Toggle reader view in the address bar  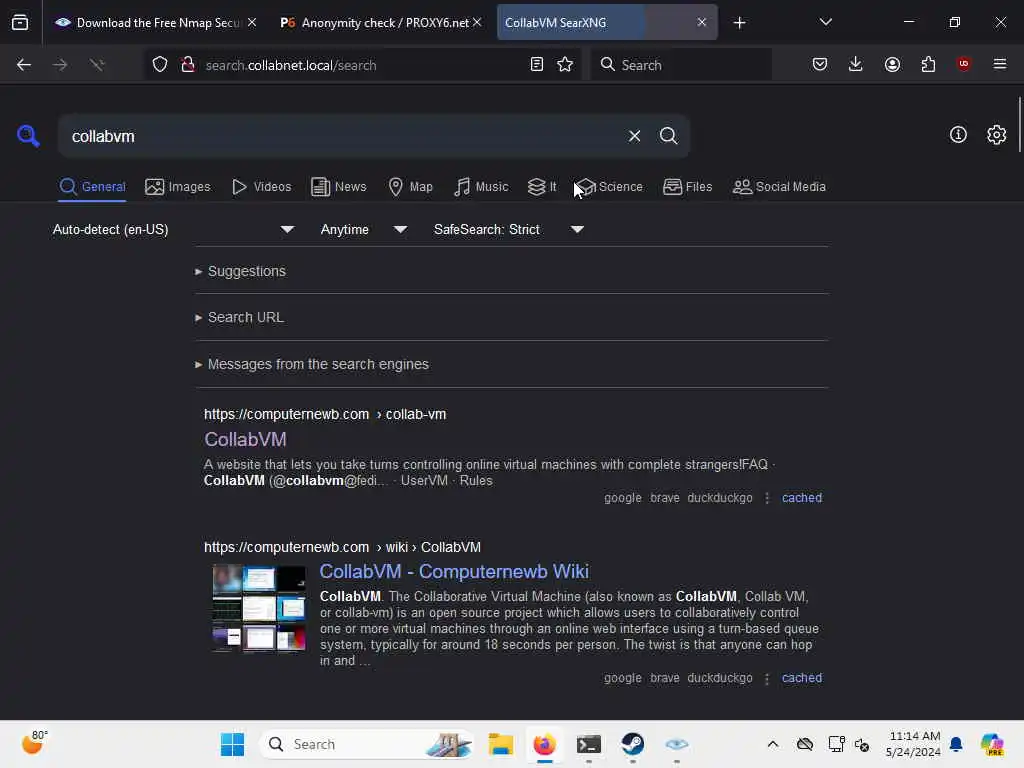pos(536,64)
